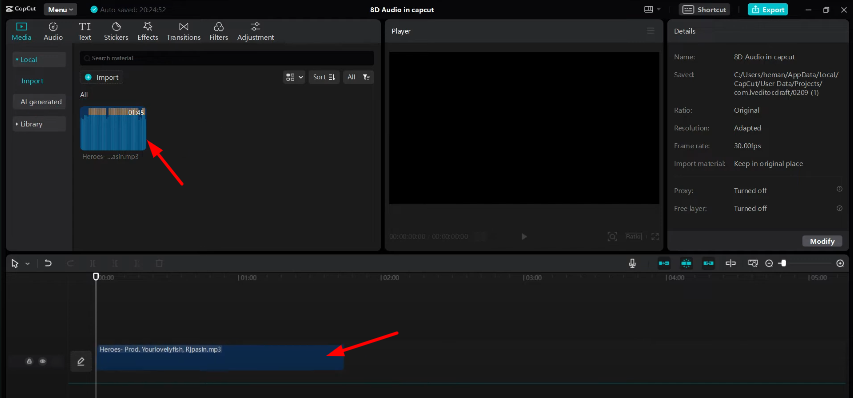Open the Filters tab
Image resolution: width=853 pixels, height=398 pixels.
point(219,32)
